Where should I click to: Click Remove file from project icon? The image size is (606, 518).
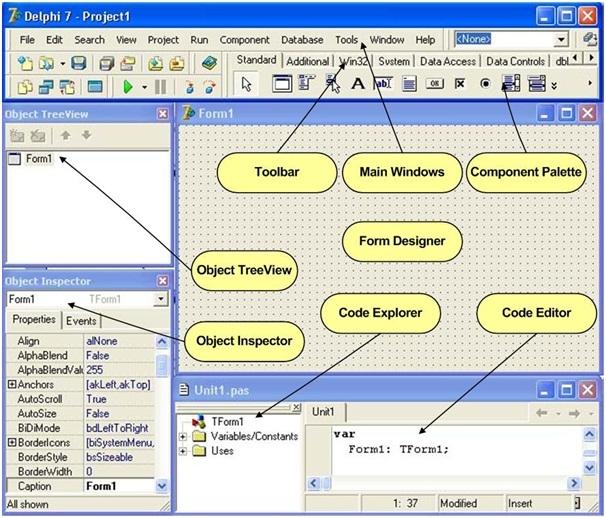click(x=176, y=63)
